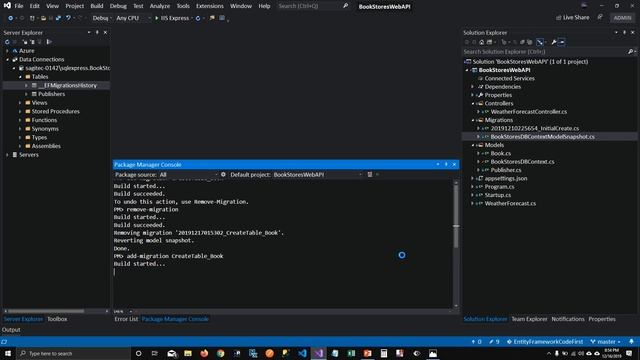This screenshot has height=360, width=640.
Task: Switch to the Notifications tab
Action: click(568, 319)
